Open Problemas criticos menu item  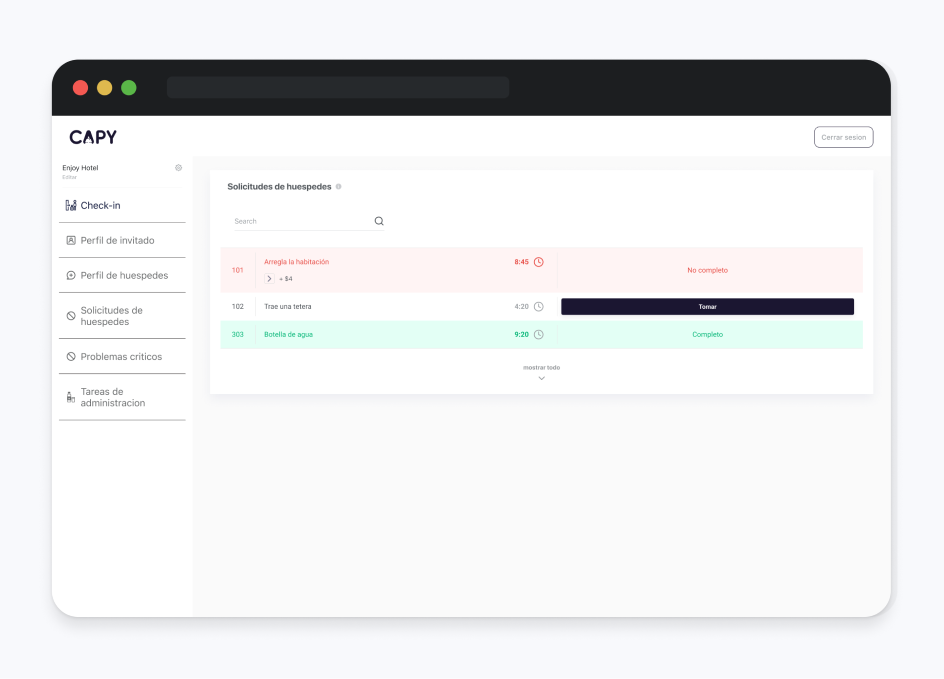pos(122,356)
